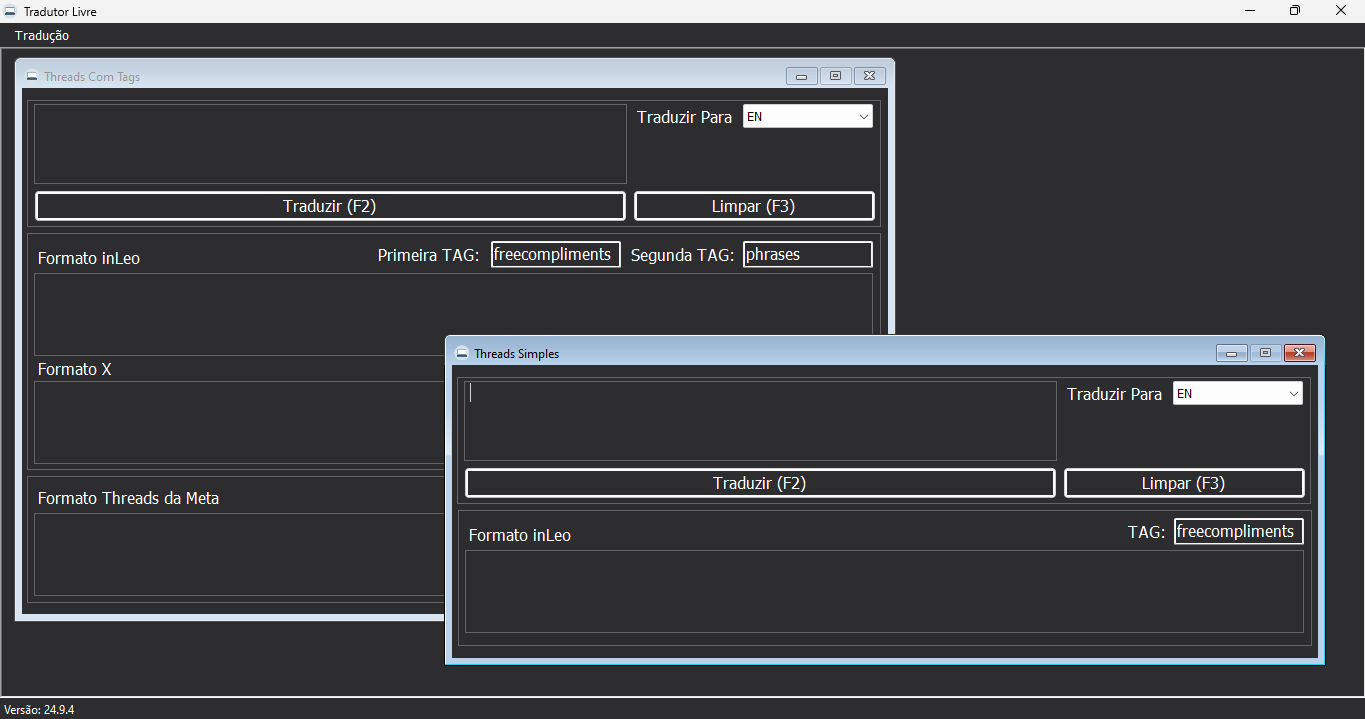
Task: Maximize the Threads Com Tags window
Action: click(x=835, y=76)
